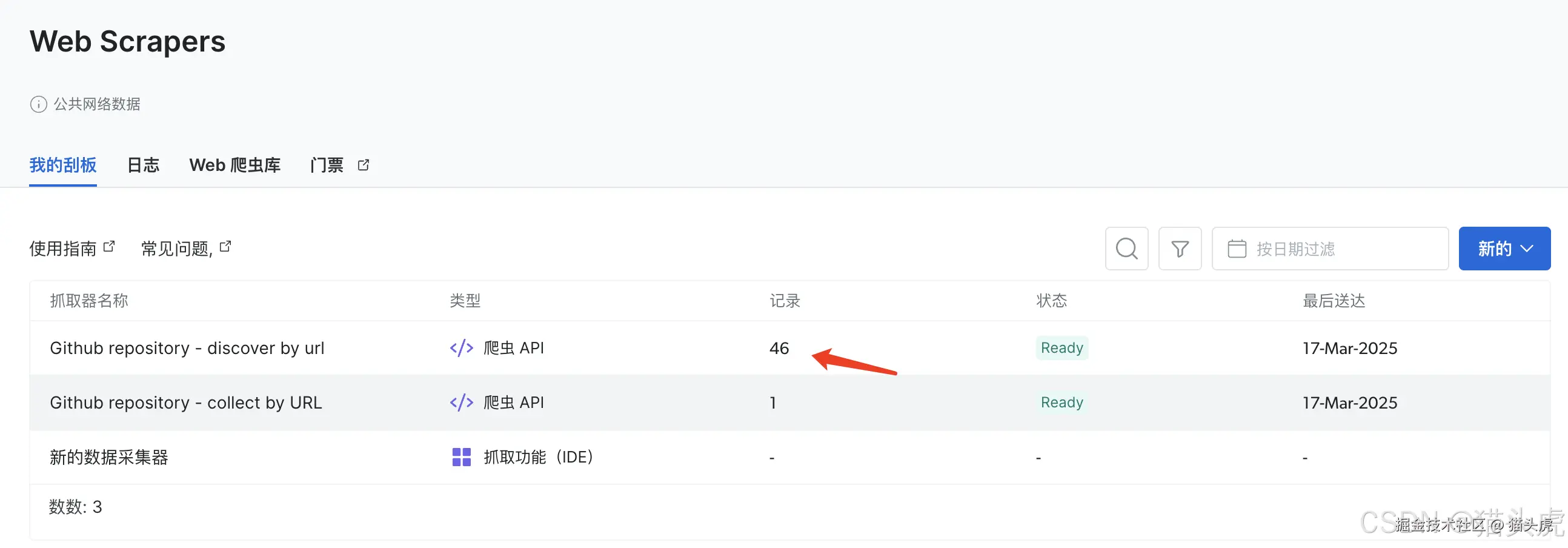Screen dimensions: 1568x548
Task: Click the grid icon beside 抓取功能 (IDE)
Action: pos(462,457)
